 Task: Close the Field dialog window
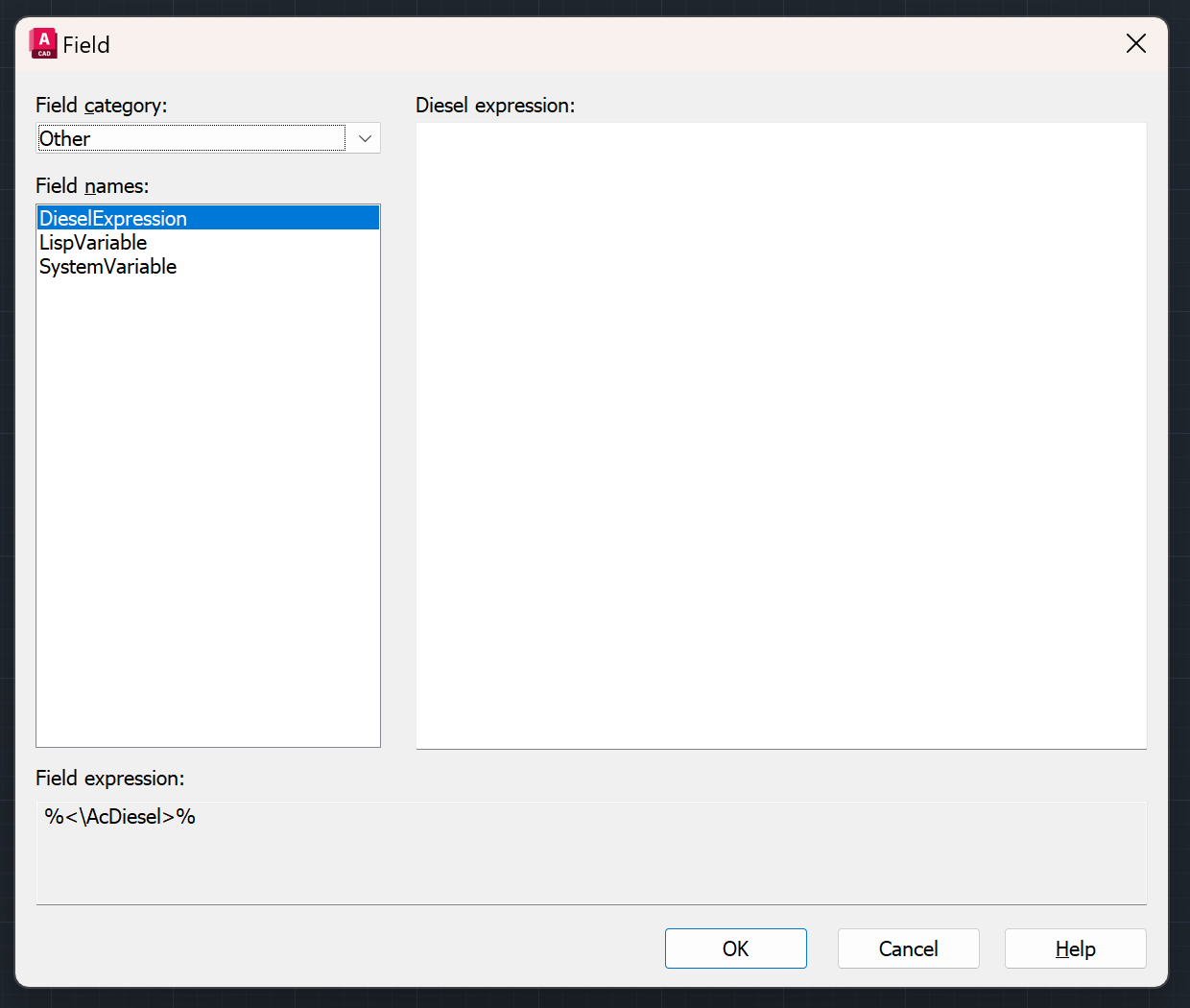point(1135,44)
